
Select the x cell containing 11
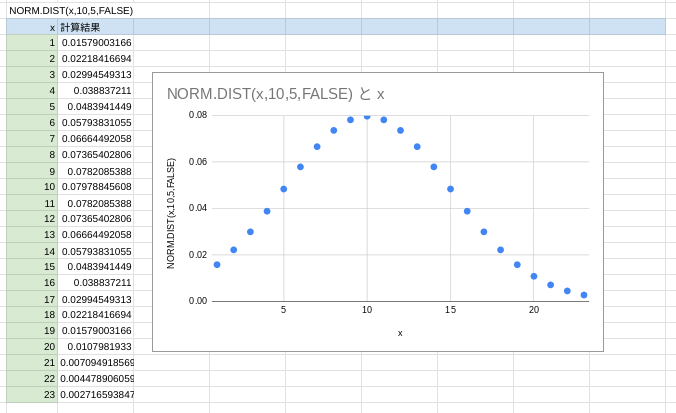point(32,203)
